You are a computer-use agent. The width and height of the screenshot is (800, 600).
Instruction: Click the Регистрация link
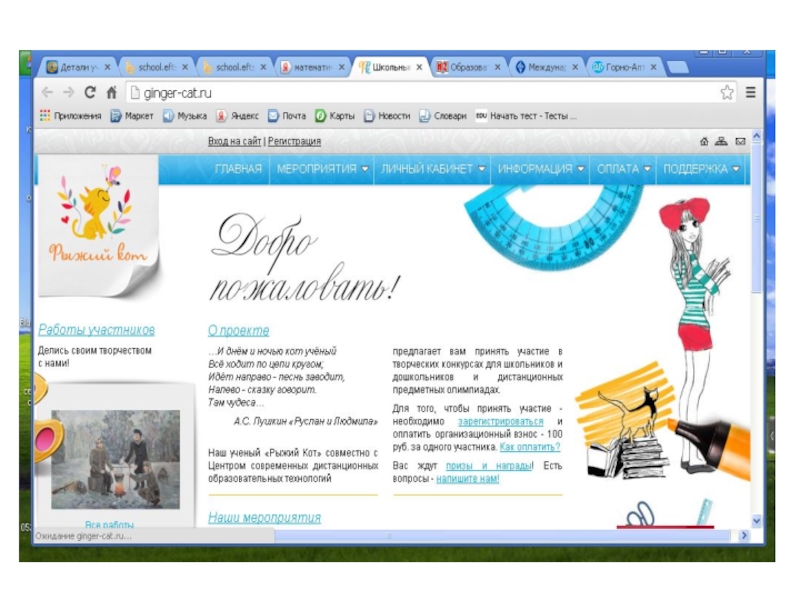point(294,141)
